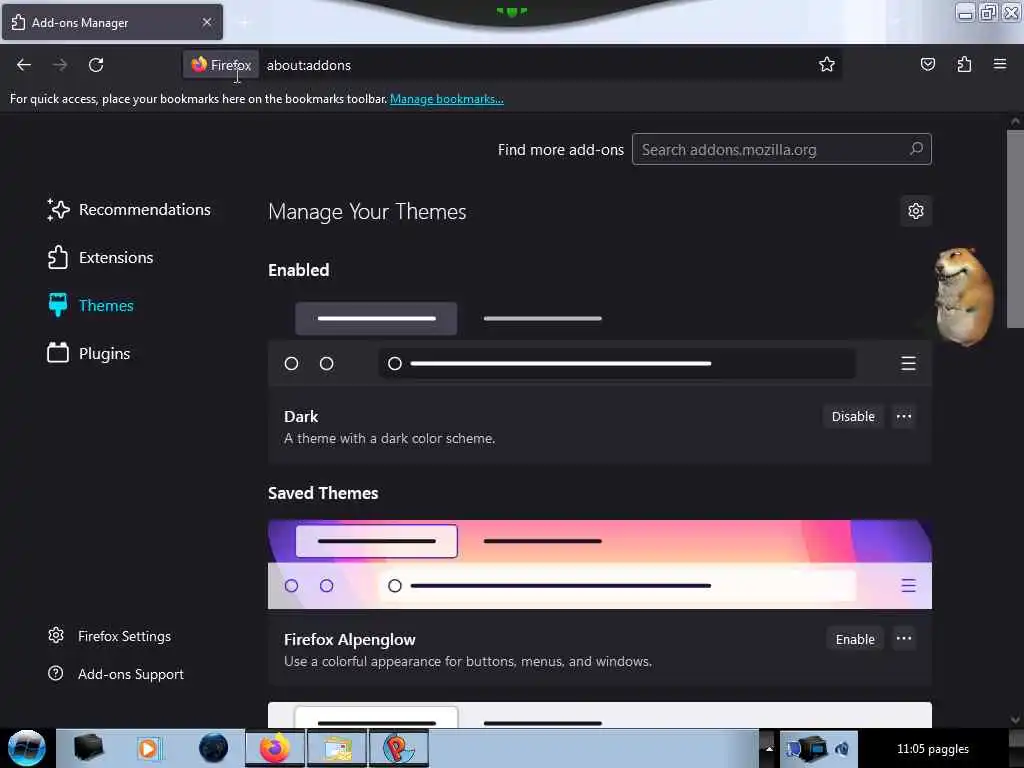Open the red P application taskbar icon
Screen dimensions: 1024x768
(x=398, y=748)
